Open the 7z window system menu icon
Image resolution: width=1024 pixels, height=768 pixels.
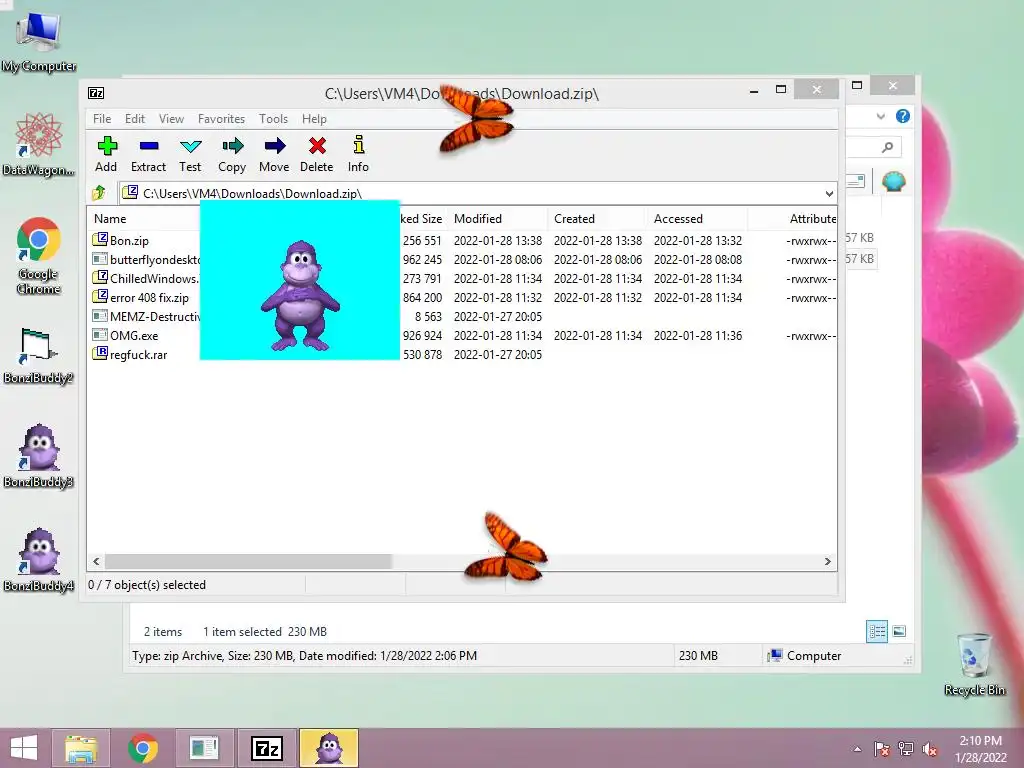pyautogui.click(x=96, y=93)
